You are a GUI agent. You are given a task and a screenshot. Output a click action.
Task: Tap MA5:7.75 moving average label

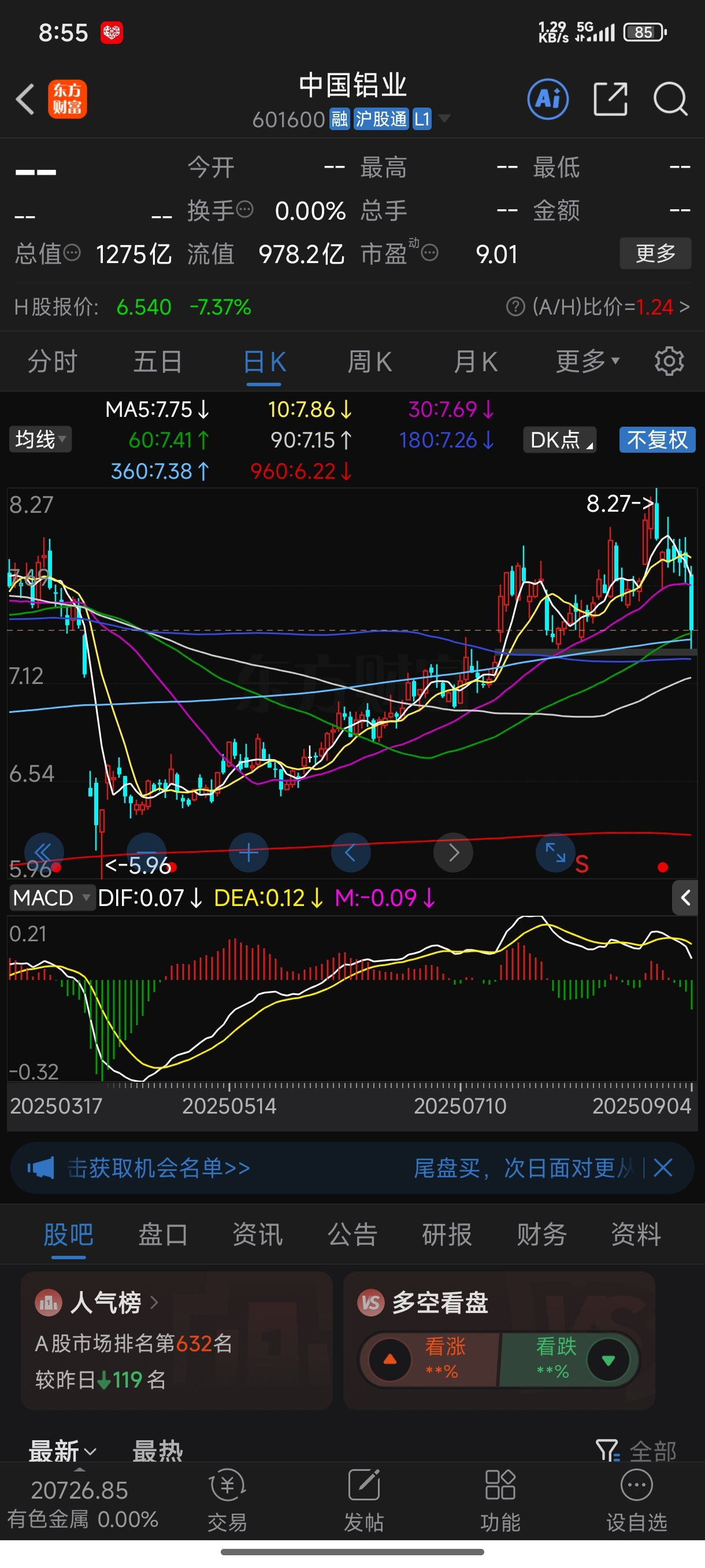pos(157,409)
